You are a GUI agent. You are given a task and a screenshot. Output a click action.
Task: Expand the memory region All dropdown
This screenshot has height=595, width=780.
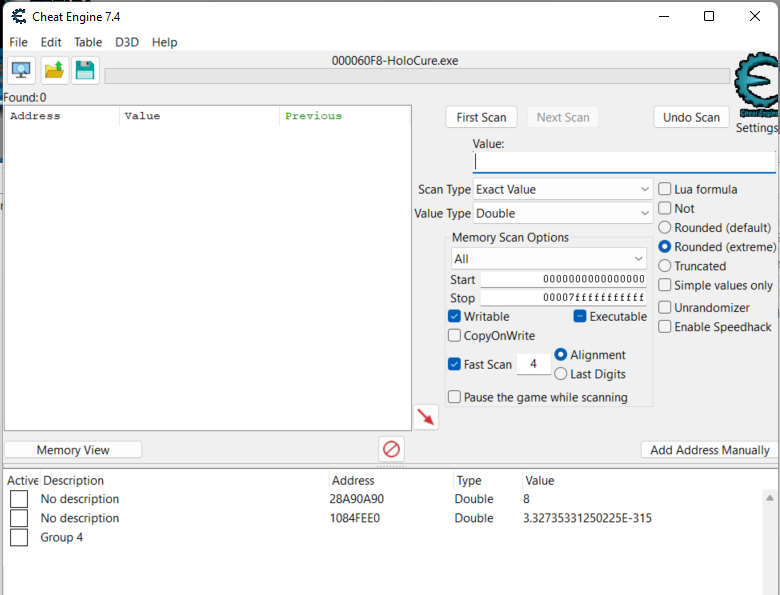(548, 259)
